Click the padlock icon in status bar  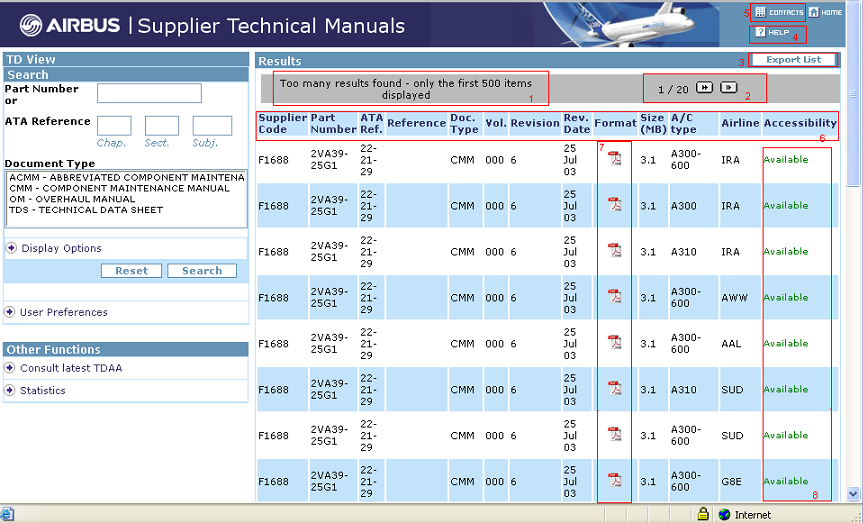pos(703,514)
